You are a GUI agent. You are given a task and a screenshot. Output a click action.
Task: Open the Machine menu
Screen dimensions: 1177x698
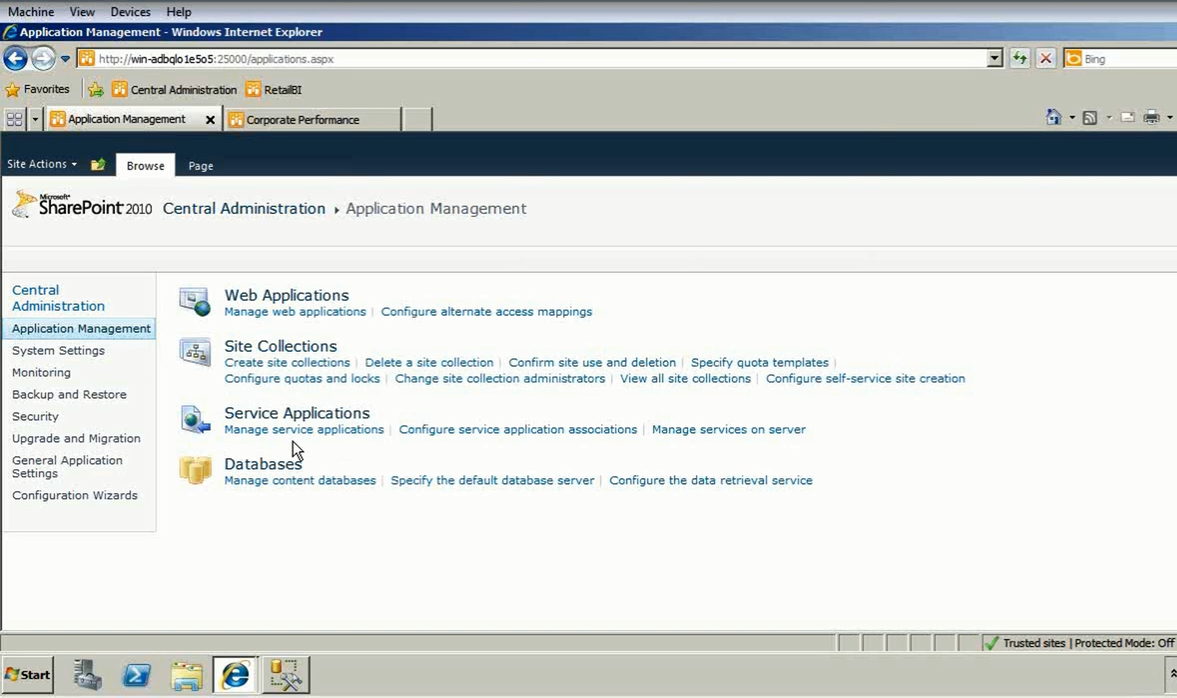tap(30, 11)
